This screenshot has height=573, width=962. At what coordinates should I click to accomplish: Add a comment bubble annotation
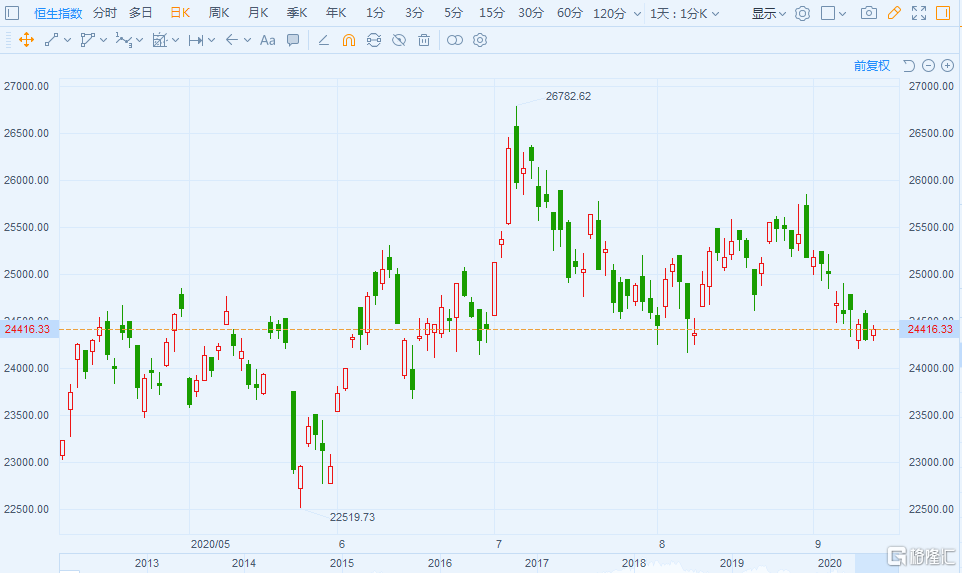pyautogui.click(x=293, y=40)
